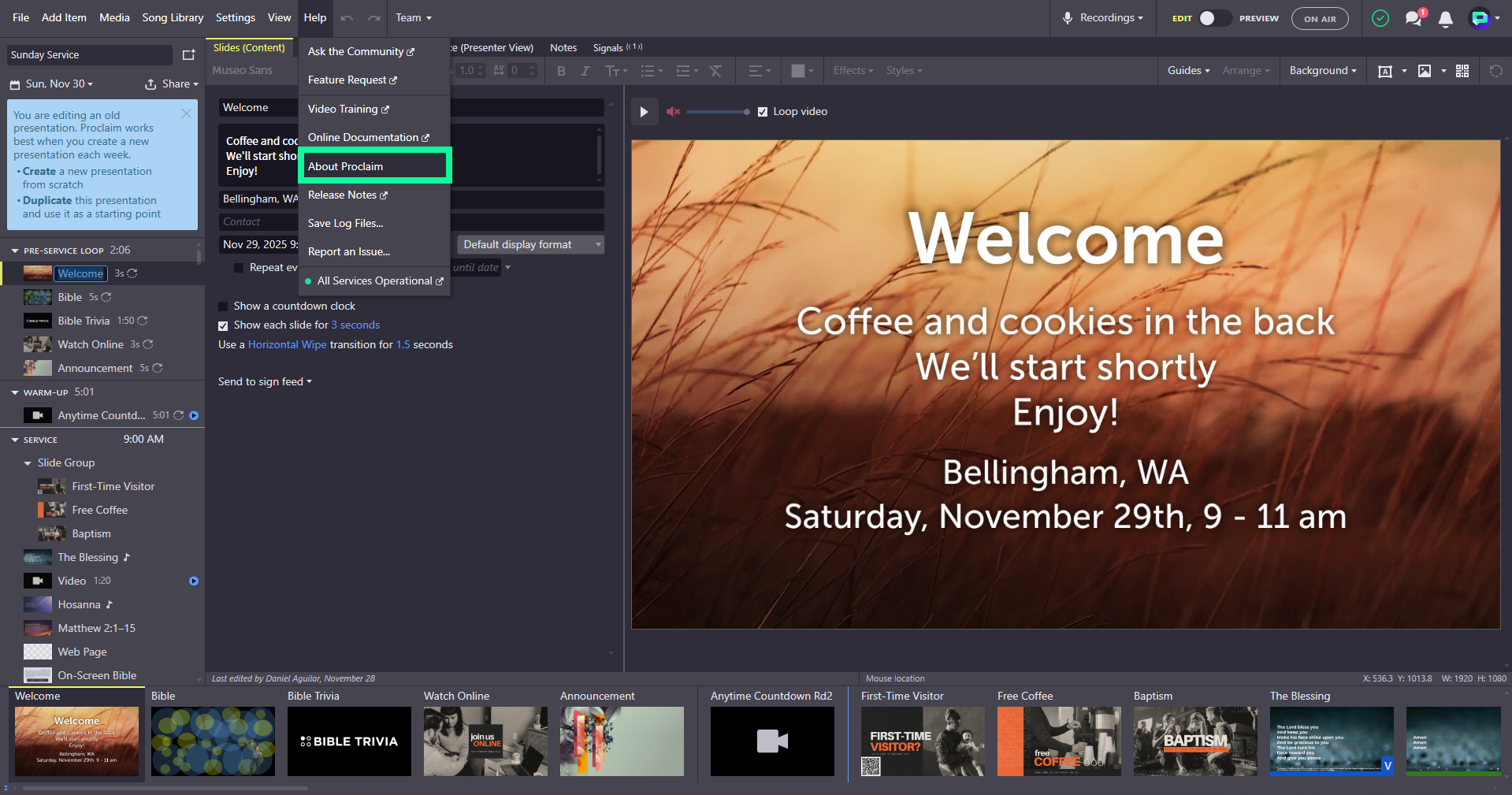Dismiss the old presentation notice
1512x795 pixels.
186,113
